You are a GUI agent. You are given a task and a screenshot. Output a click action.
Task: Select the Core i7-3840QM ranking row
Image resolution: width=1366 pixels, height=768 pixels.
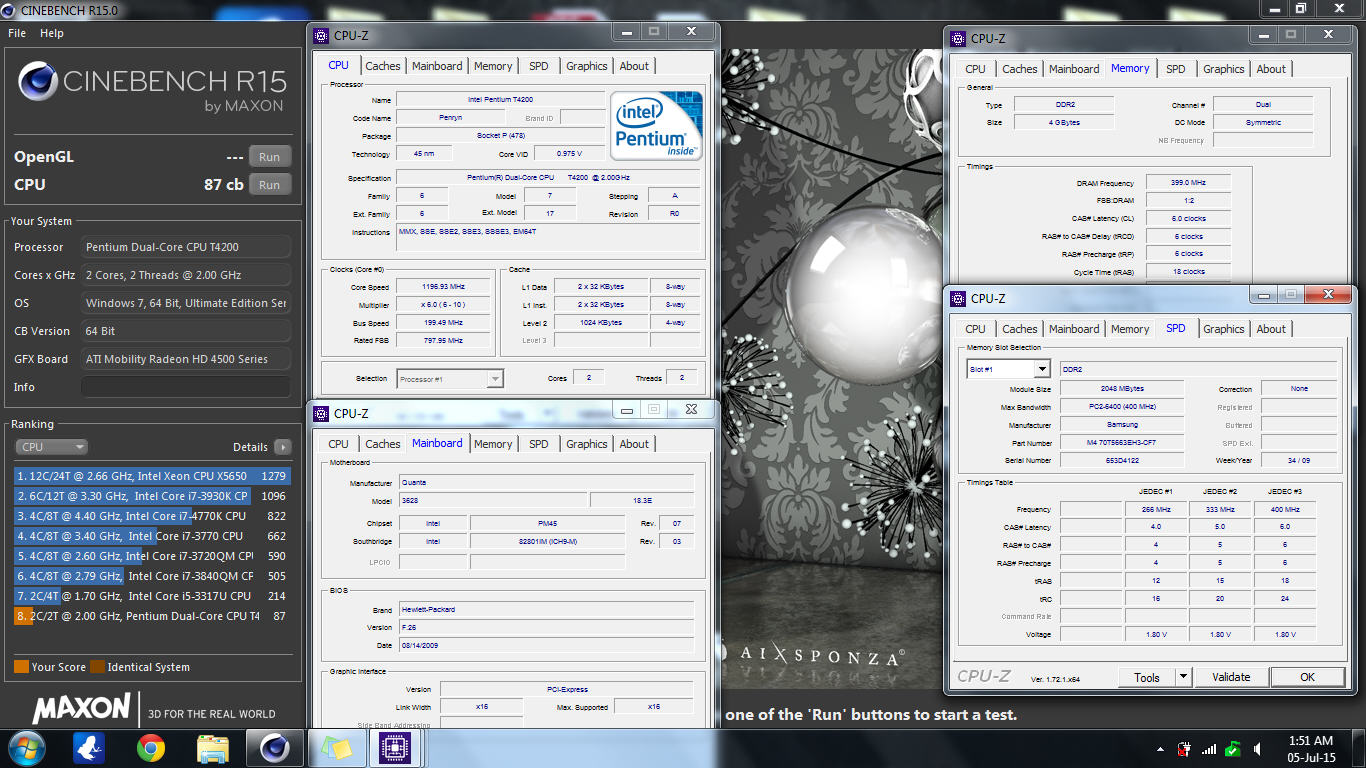tap(151, 576)
